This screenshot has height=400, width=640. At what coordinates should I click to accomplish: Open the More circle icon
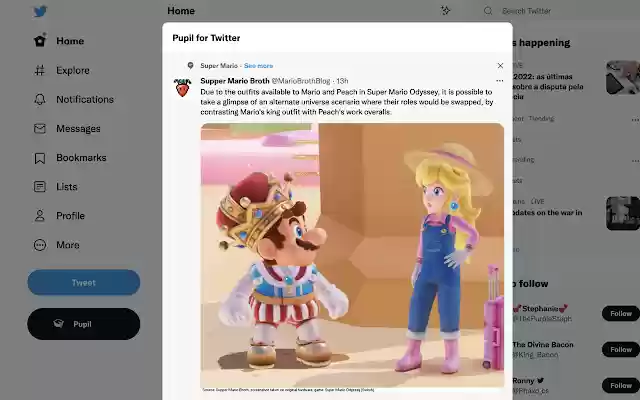click(40, 245)
